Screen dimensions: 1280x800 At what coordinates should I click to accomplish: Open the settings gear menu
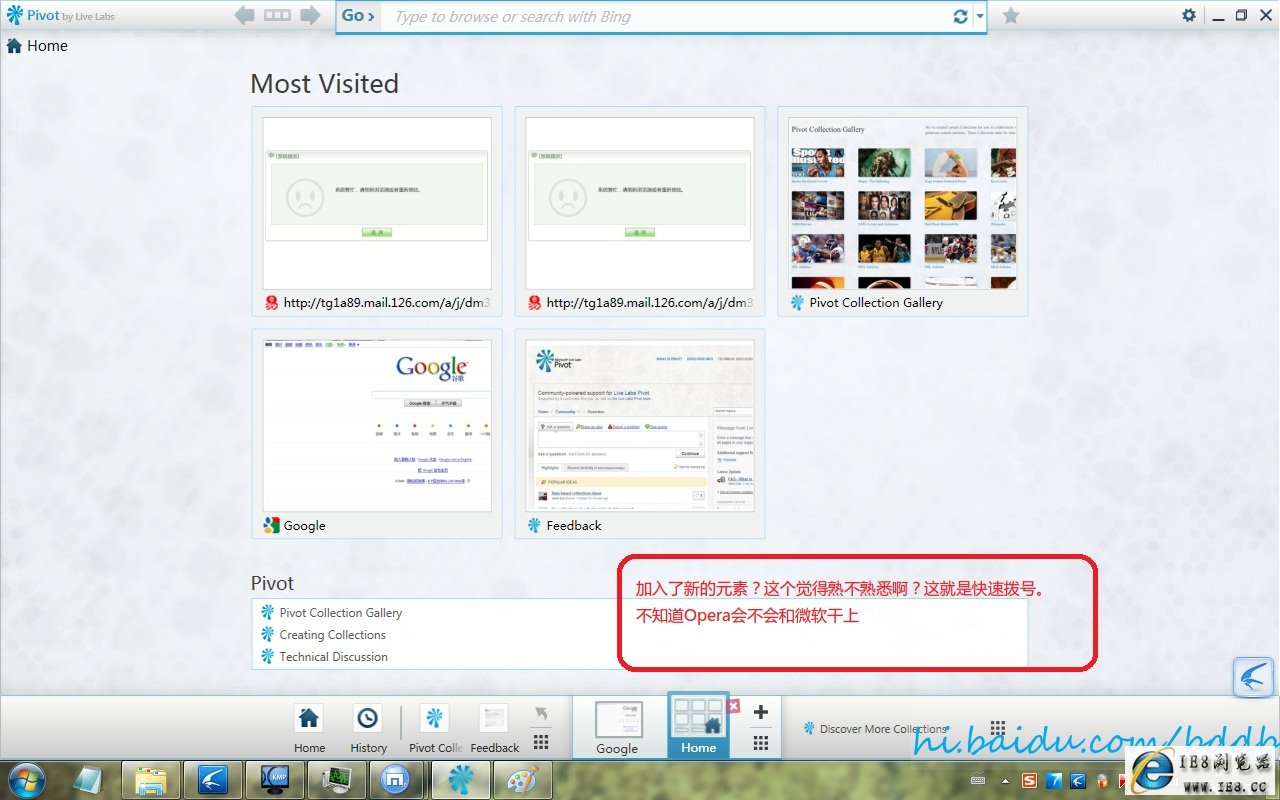(x=1189, y=15)
